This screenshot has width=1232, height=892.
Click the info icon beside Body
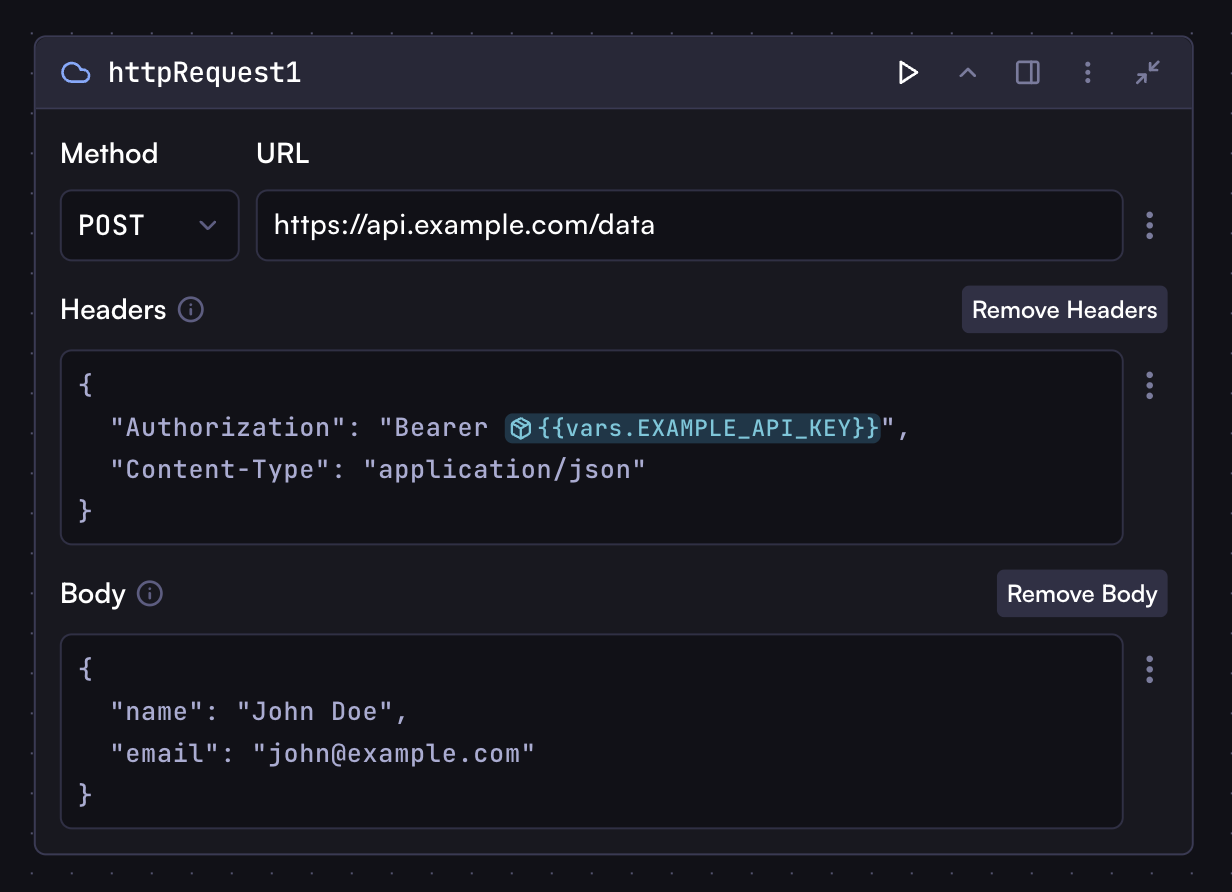[149, 594]
